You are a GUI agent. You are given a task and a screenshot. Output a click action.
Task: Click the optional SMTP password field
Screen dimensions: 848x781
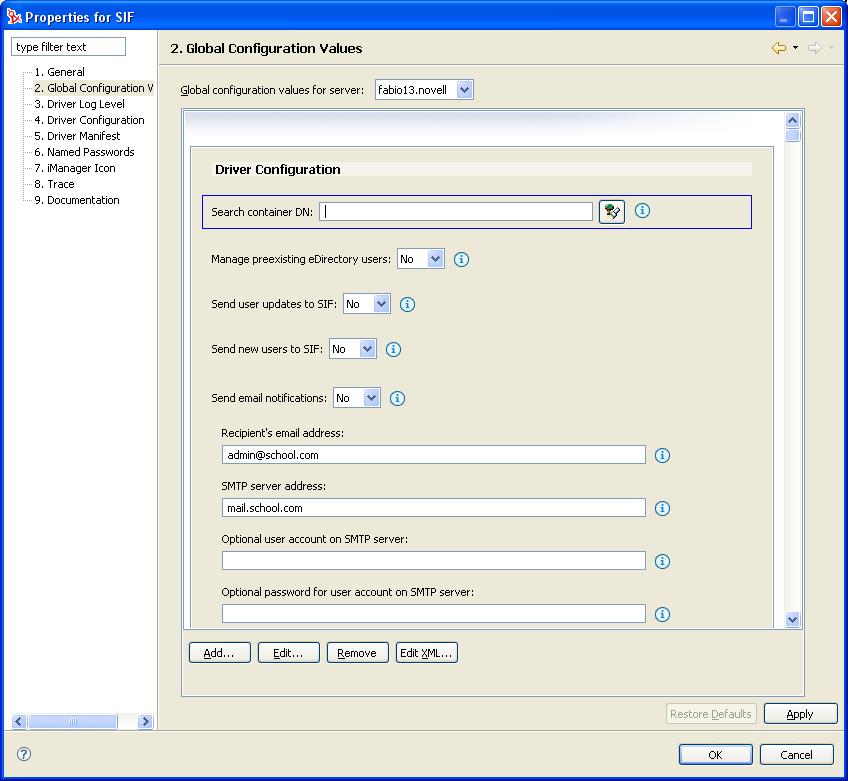(x=433, y=614)
